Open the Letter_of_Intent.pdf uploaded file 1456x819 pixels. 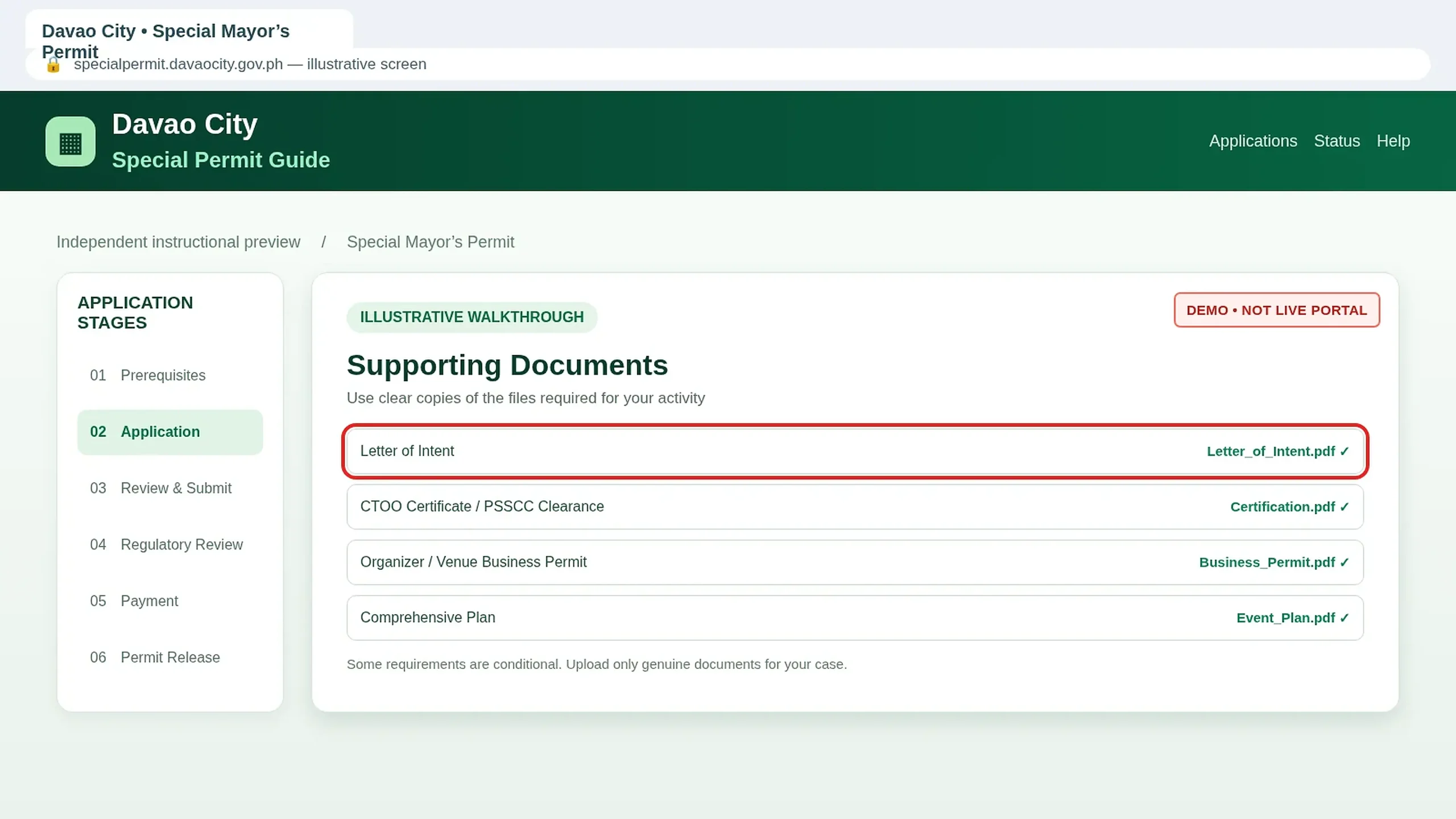[1278, 451]
